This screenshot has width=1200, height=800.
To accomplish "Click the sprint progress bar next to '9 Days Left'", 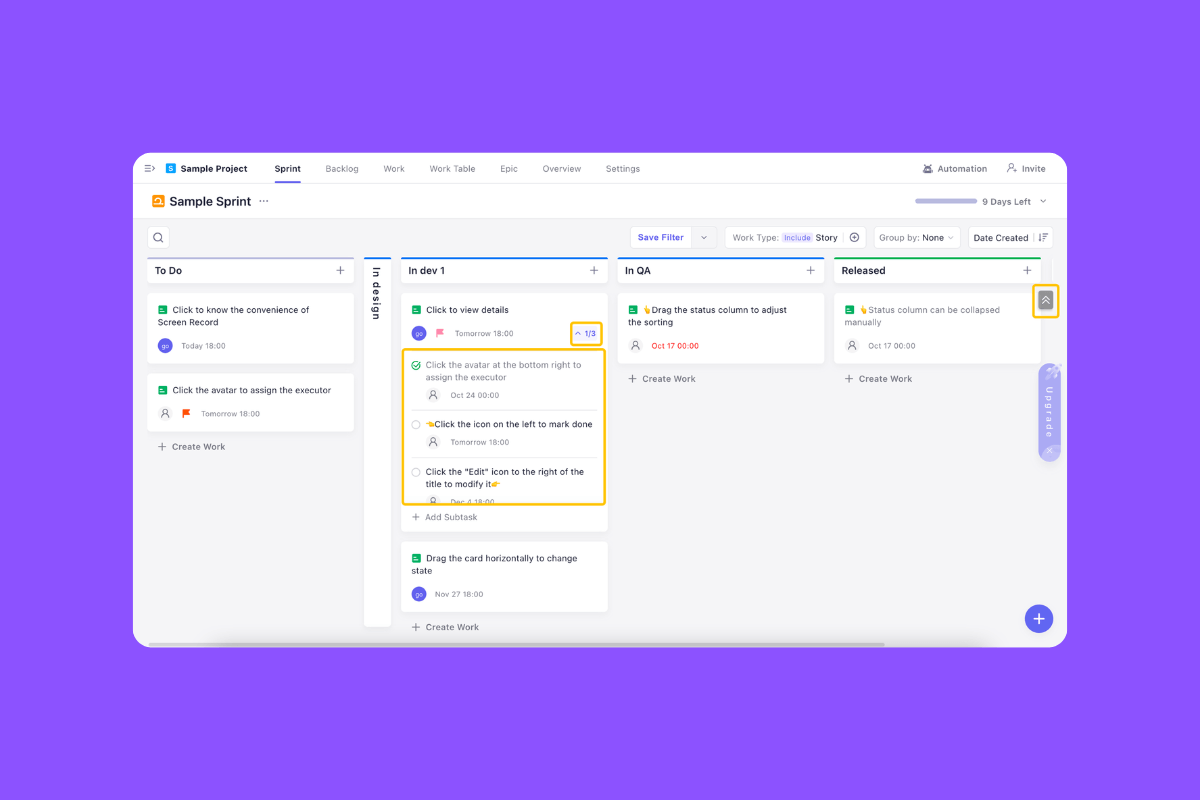I will (946, 200).
